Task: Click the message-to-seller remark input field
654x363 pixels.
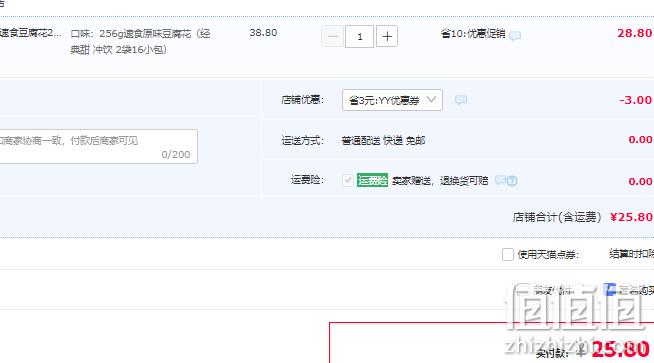Action: coord(98,146)
